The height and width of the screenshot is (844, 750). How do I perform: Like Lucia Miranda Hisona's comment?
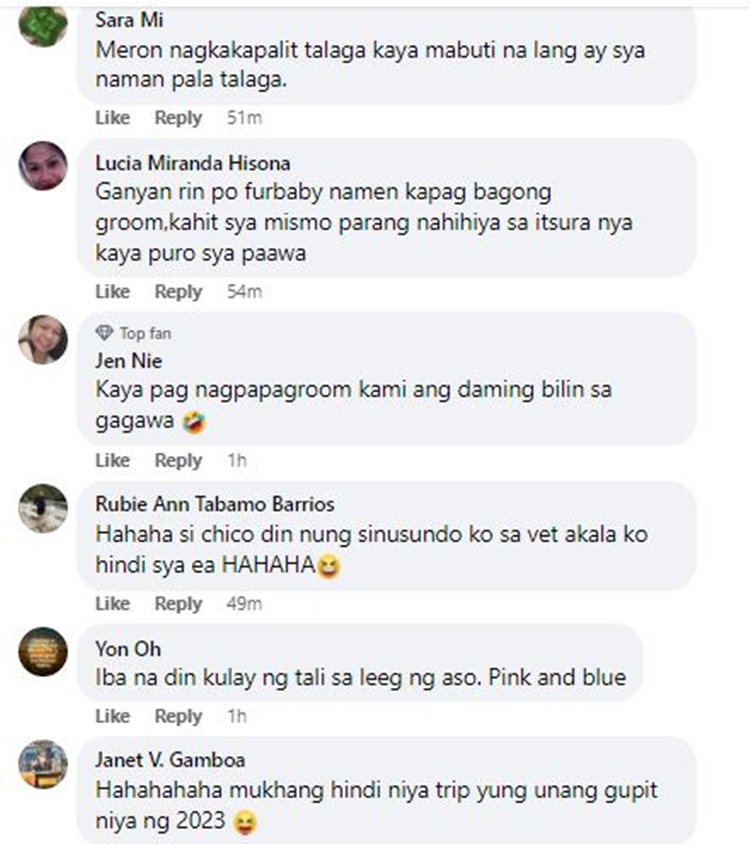tap(113, 291)
